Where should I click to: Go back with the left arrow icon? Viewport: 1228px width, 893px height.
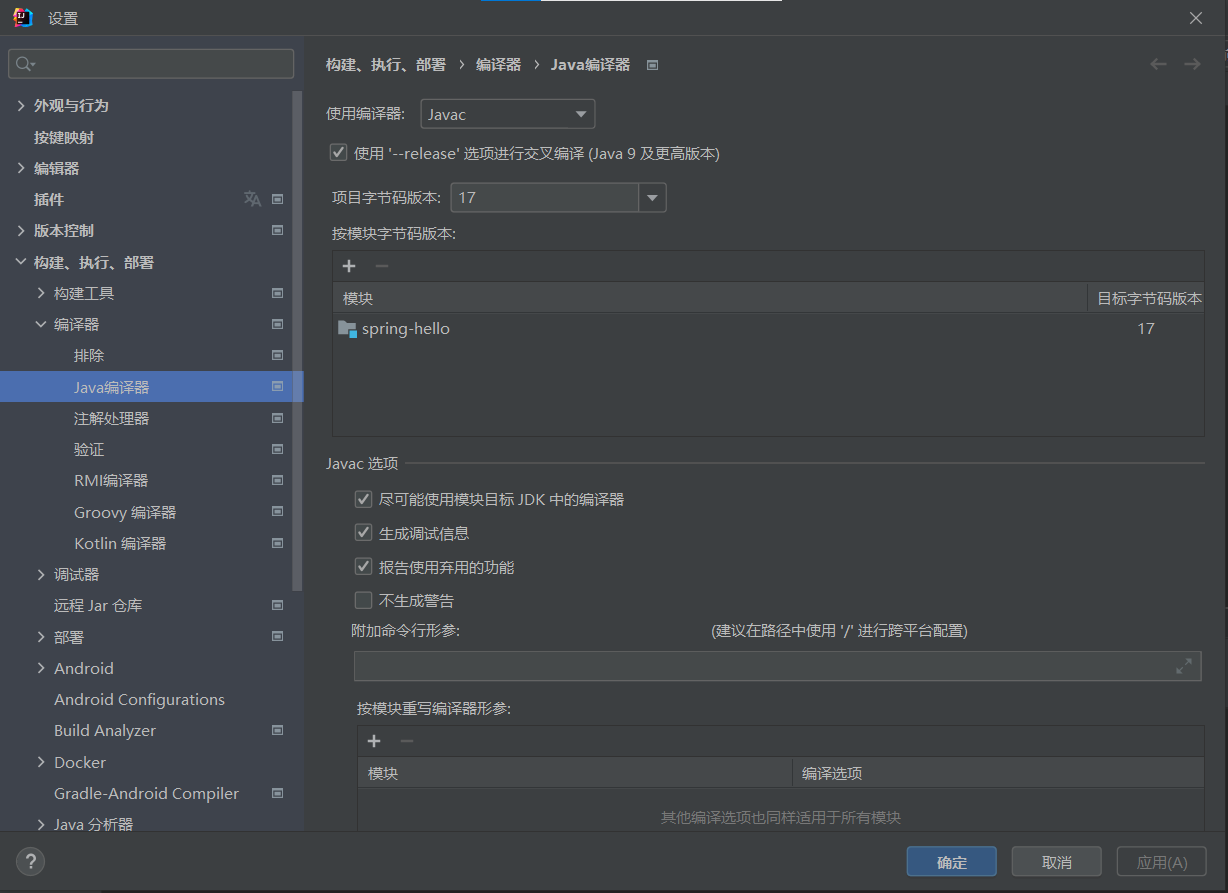[x=1158, y=64]
